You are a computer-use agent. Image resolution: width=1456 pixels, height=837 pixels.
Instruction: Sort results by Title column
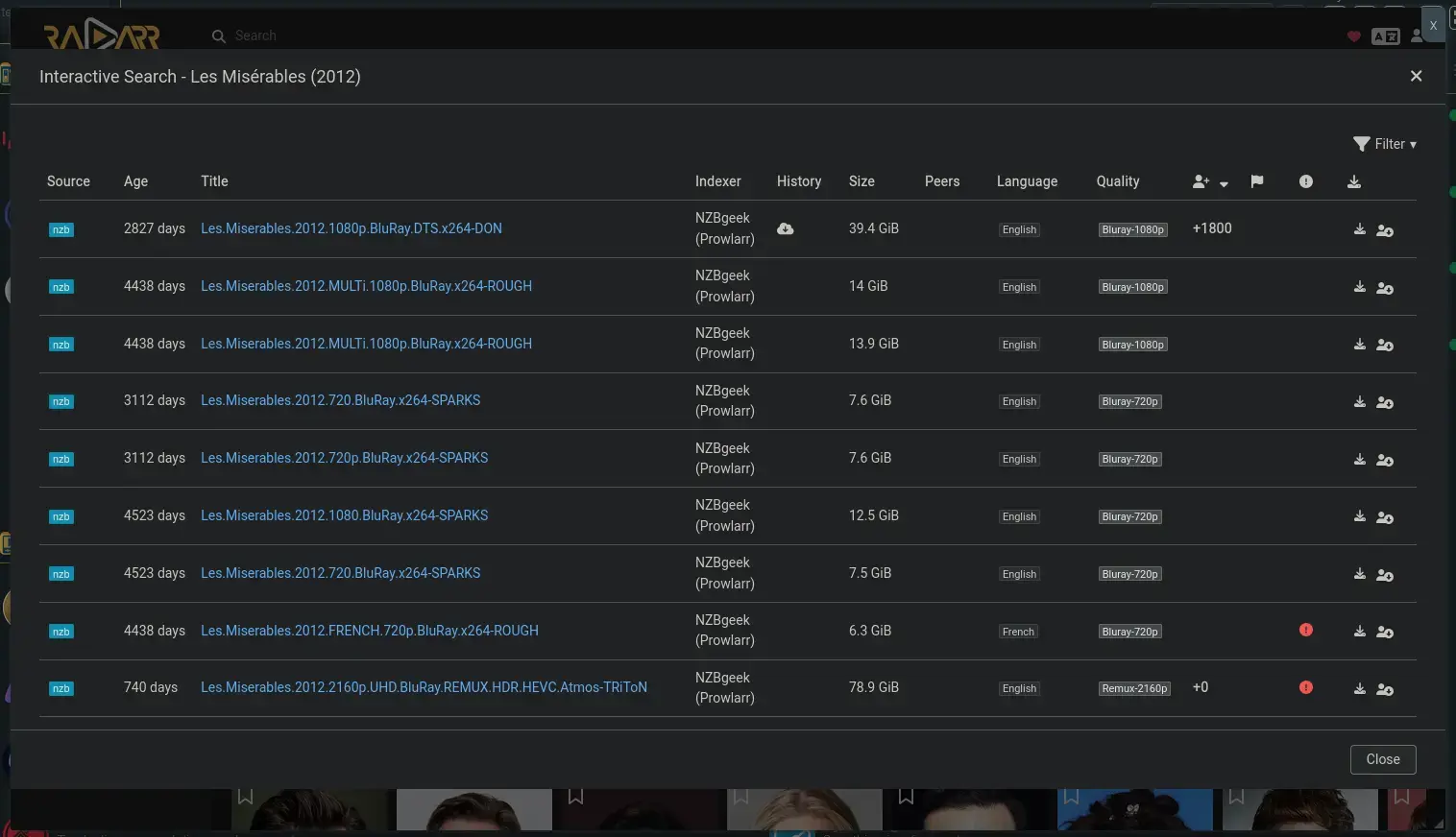(214, 181)
